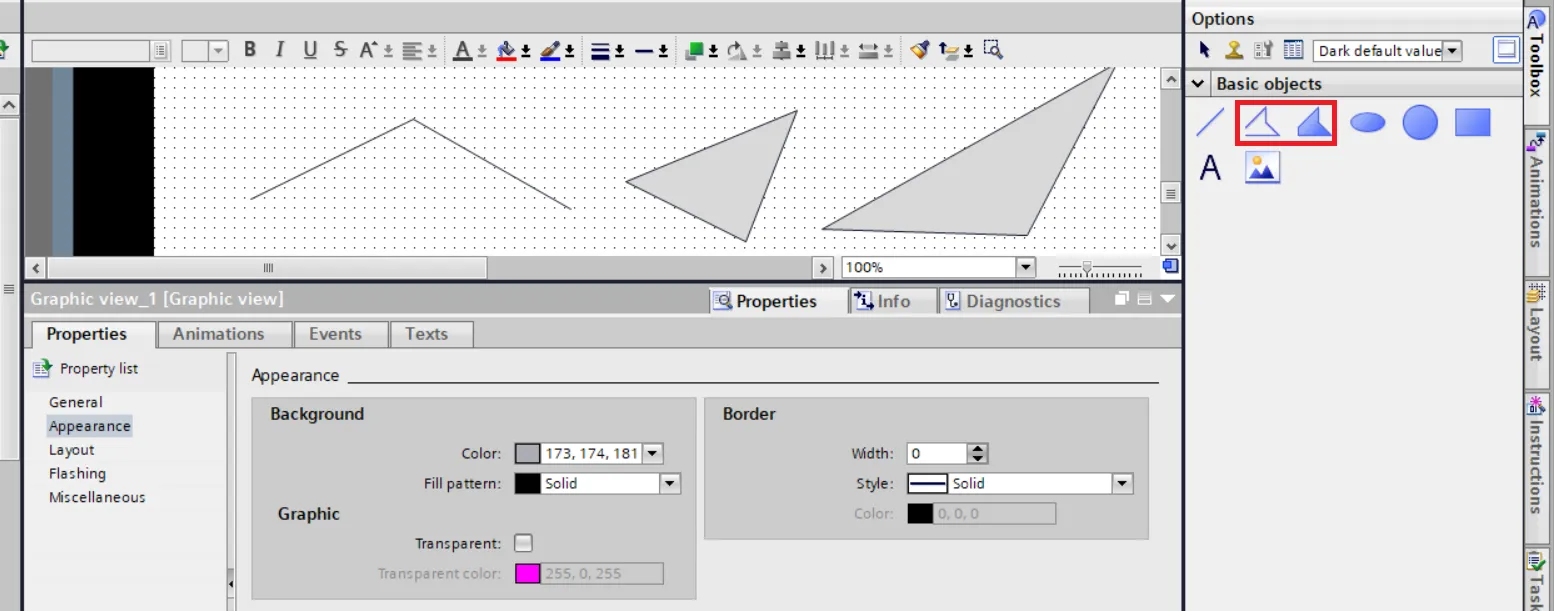Click the bring-to-front order icon
Image resolution: width=1554 pixels, height=611 pixels.
point(693,50)
